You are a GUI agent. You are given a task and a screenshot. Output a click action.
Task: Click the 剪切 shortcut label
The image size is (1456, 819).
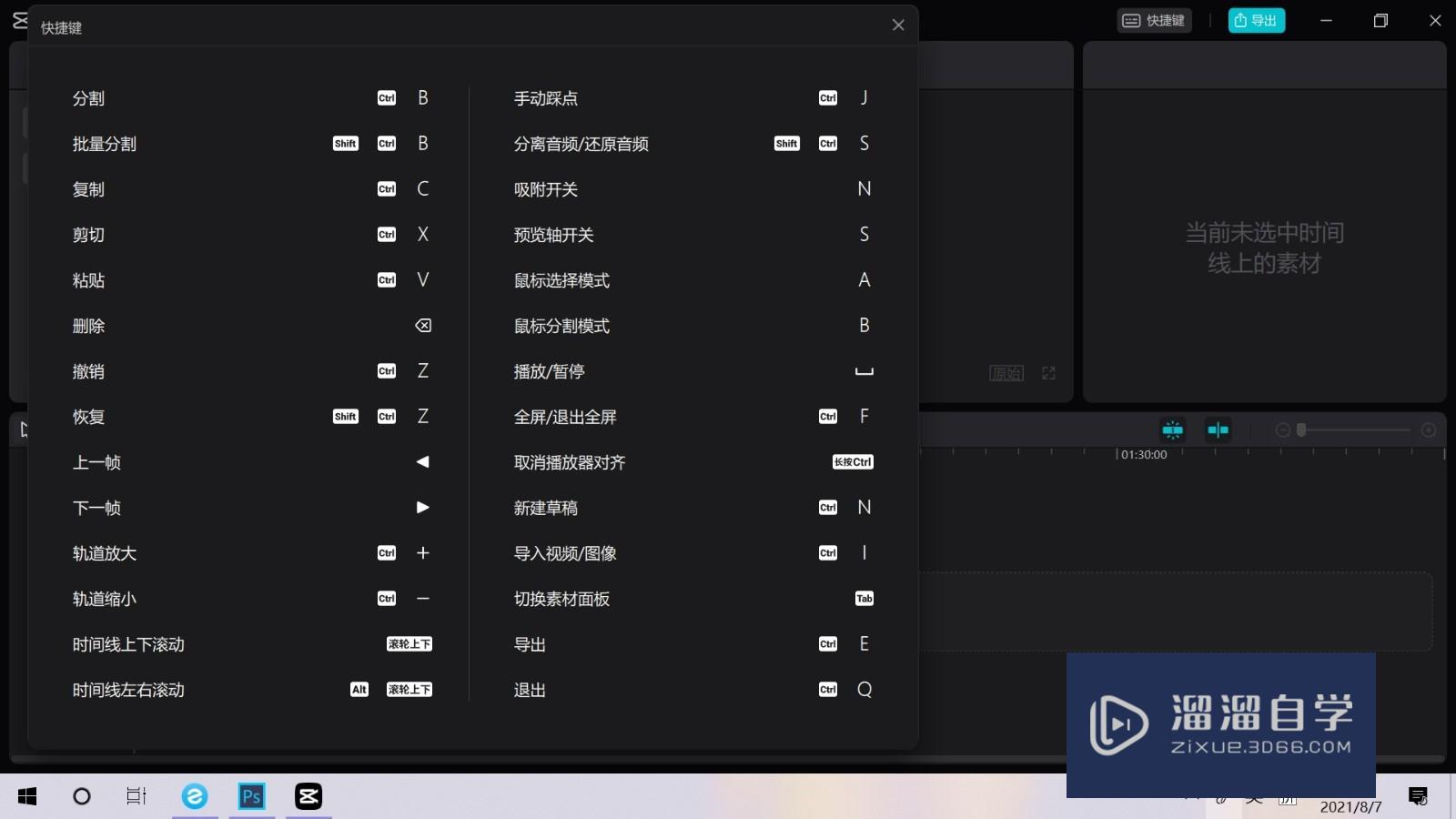pyautogui.click(x=88, y=235)
